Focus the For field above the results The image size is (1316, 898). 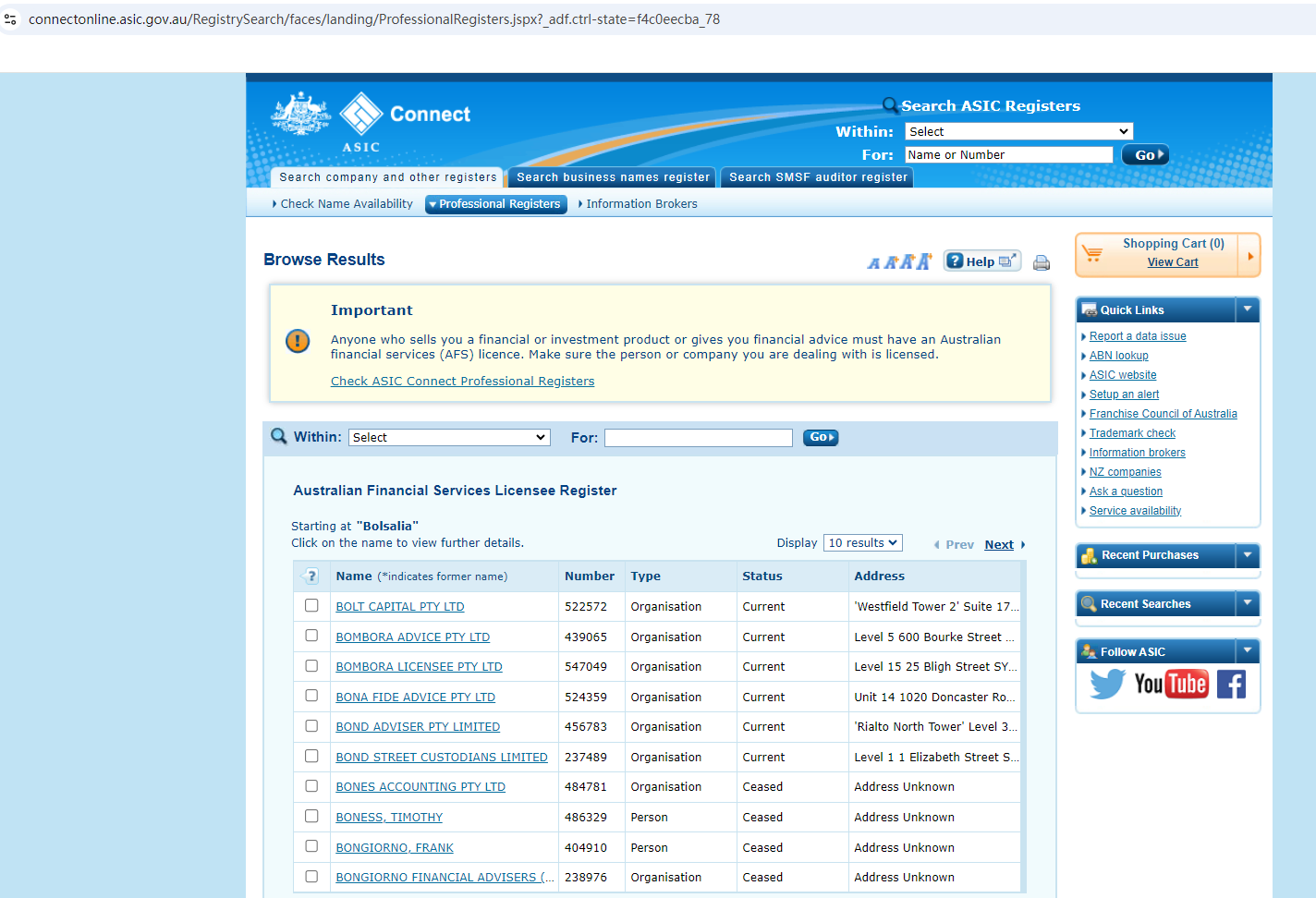tap(699, 438)
